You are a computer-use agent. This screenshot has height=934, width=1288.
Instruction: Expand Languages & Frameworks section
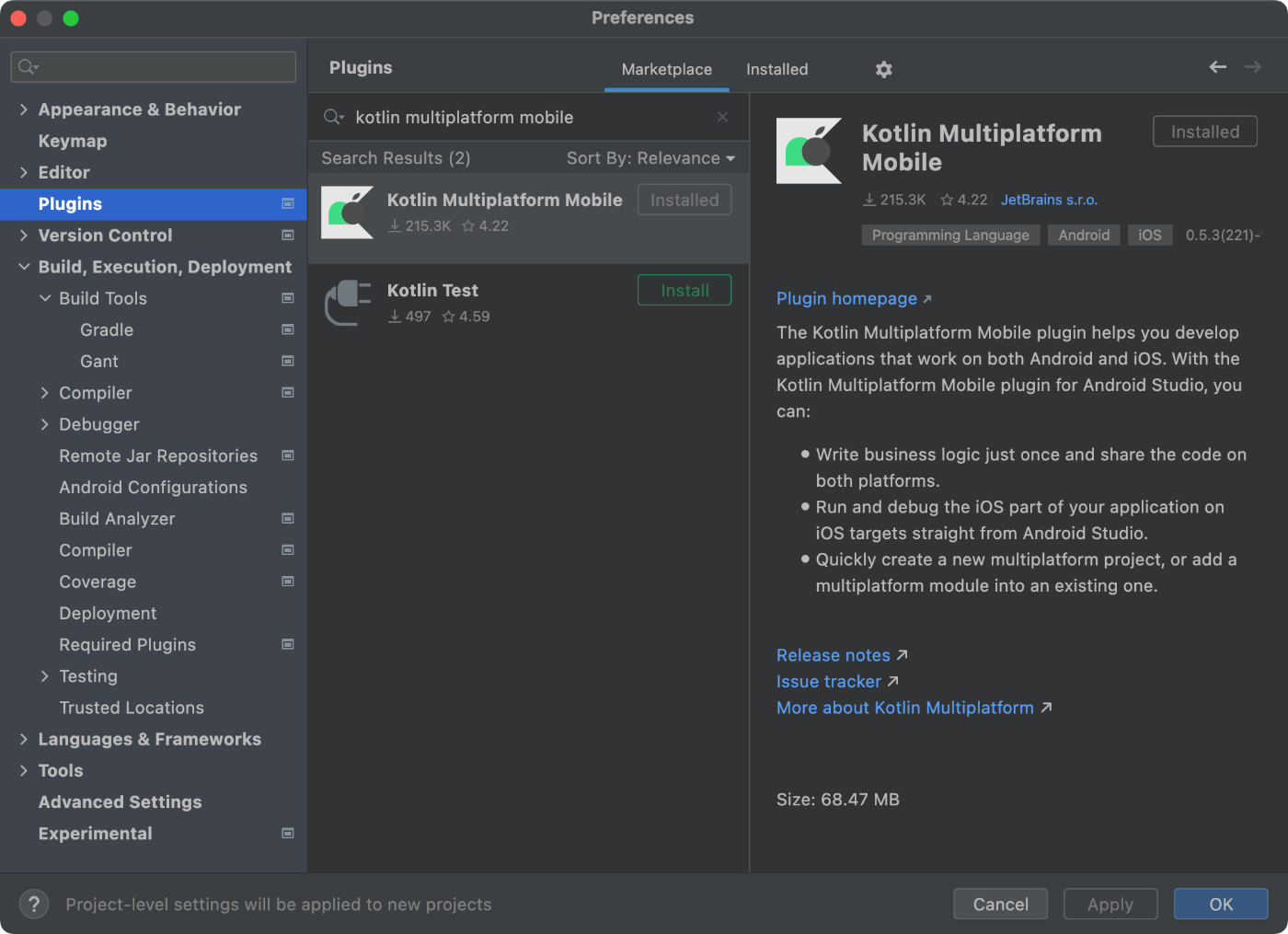point(24,739)
